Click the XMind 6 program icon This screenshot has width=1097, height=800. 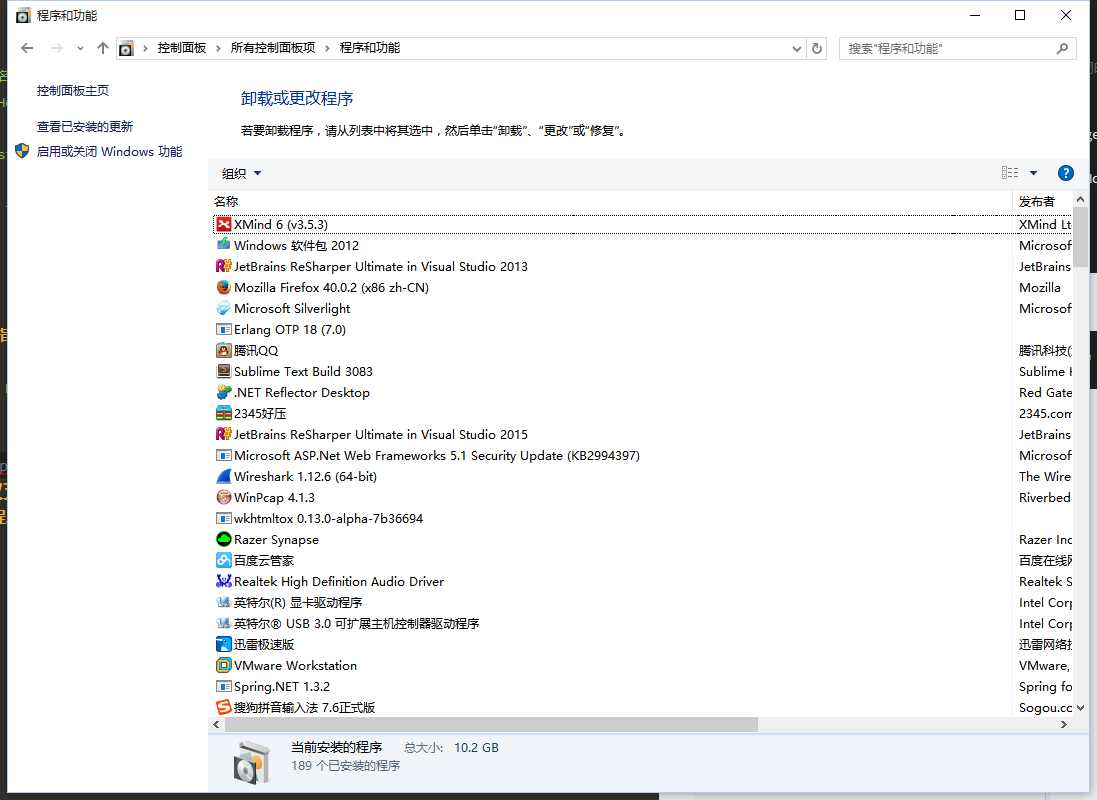click(x=223, y=224)
